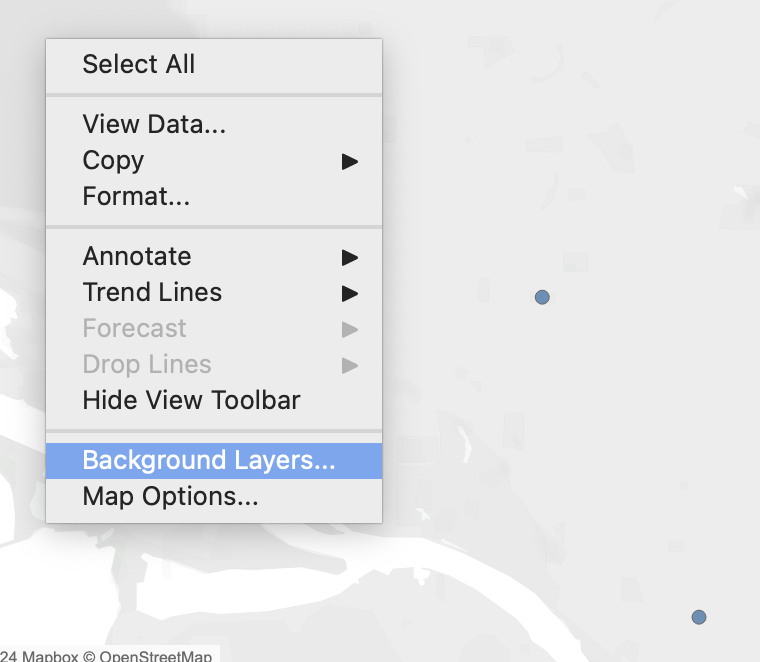
Task: Open the Format... option
Action: pos(136,197)
